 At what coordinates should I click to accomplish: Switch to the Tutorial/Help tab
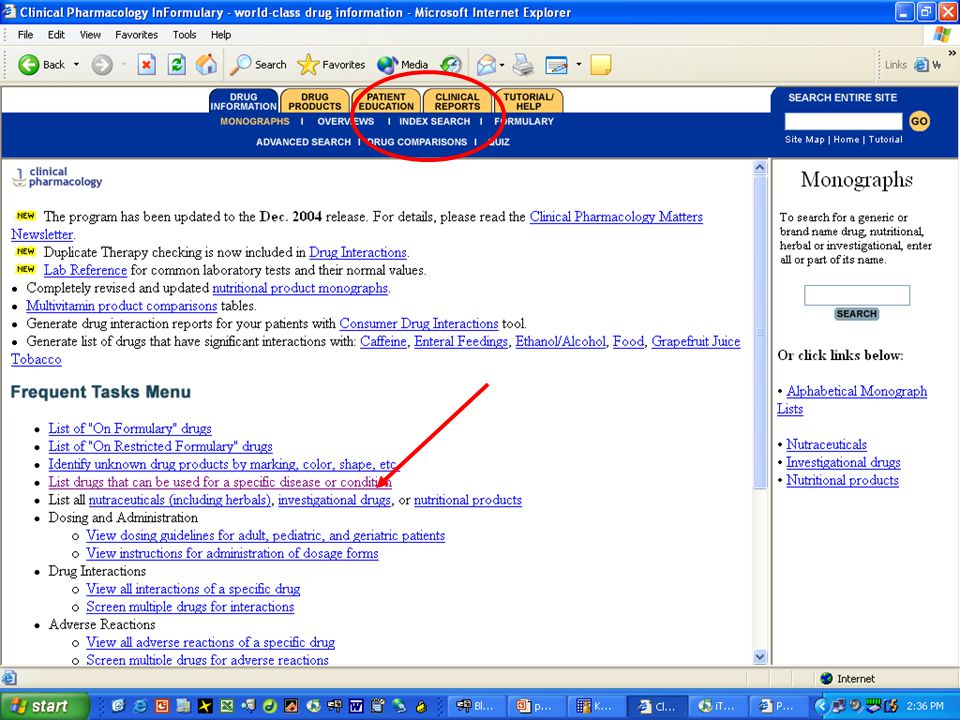[x=528, y=101]
